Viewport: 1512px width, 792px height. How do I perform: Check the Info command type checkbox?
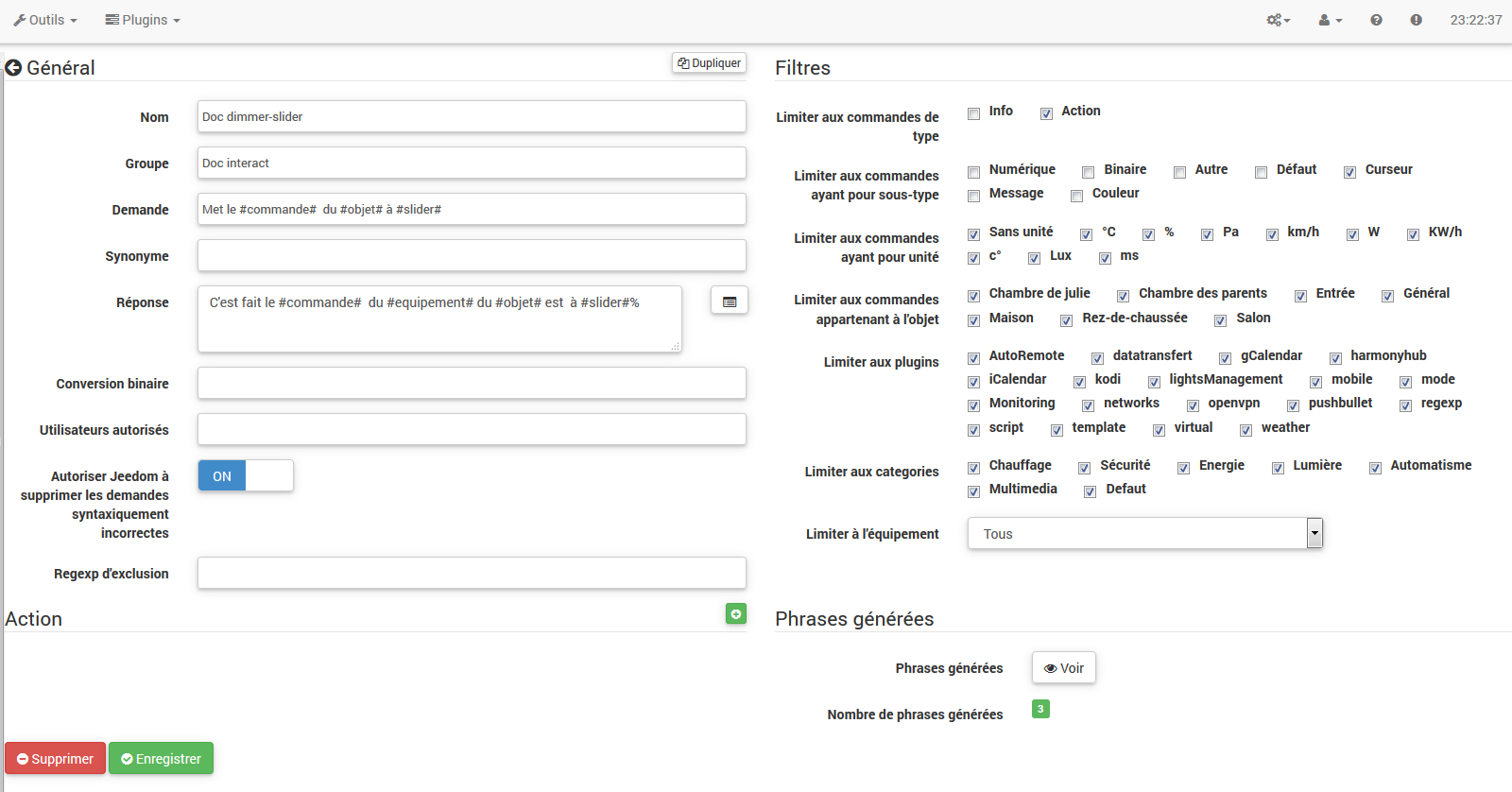pos(973,113)
